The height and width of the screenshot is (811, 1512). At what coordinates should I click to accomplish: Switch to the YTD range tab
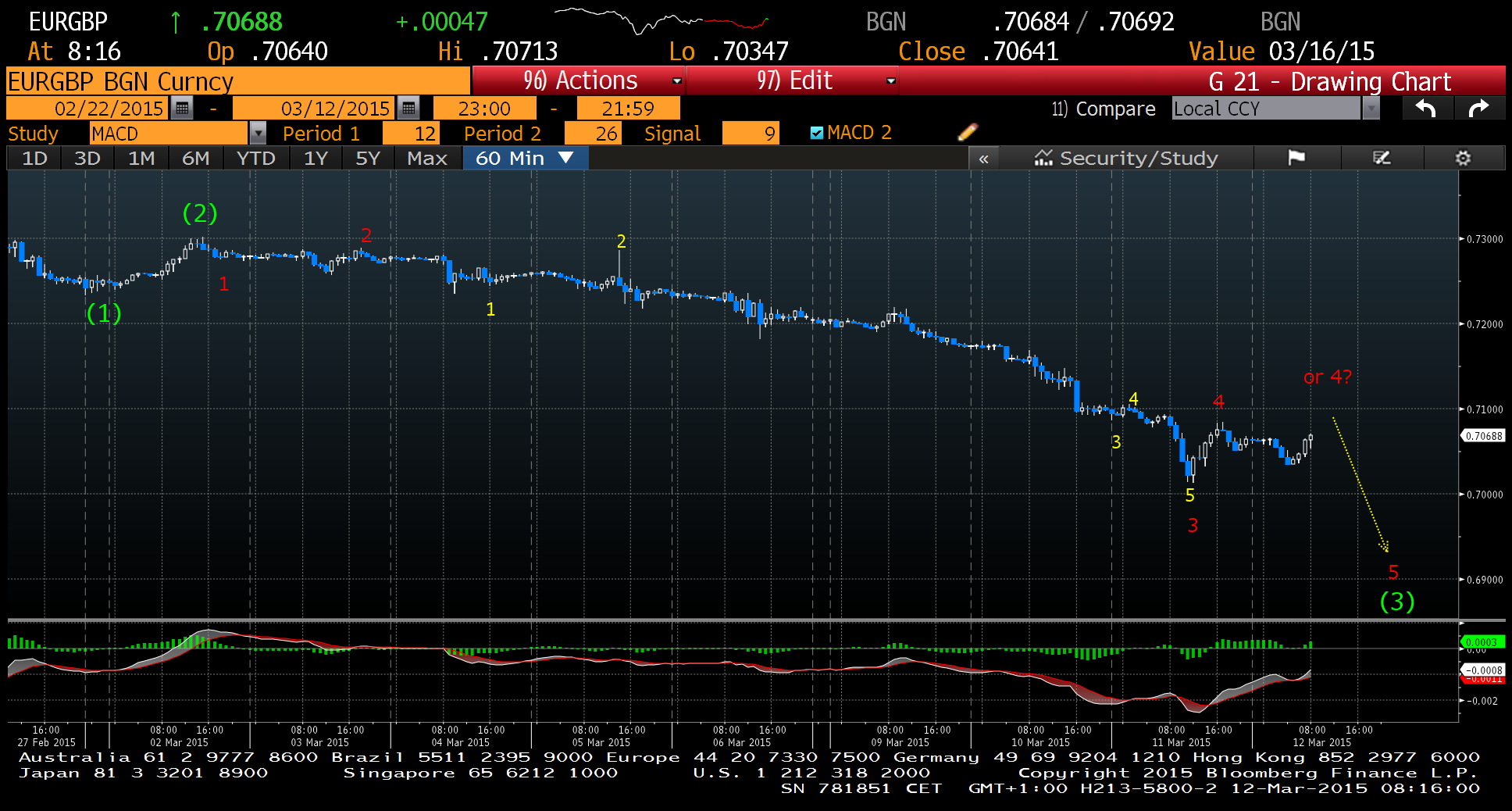255,159
